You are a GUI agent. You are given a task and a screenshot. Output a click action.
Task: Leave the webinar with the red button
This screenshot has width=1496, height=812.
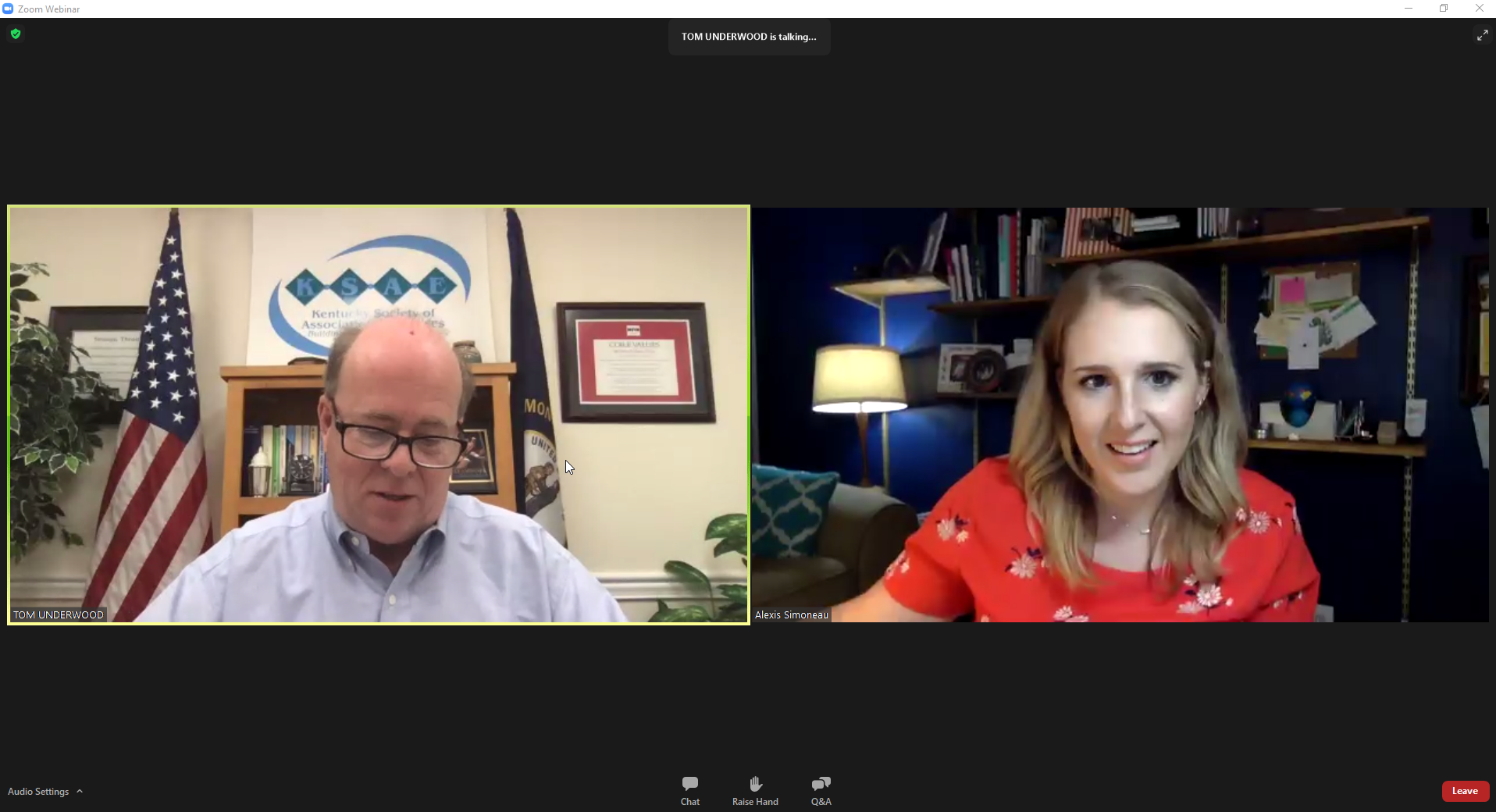(x=1464, y=791)
